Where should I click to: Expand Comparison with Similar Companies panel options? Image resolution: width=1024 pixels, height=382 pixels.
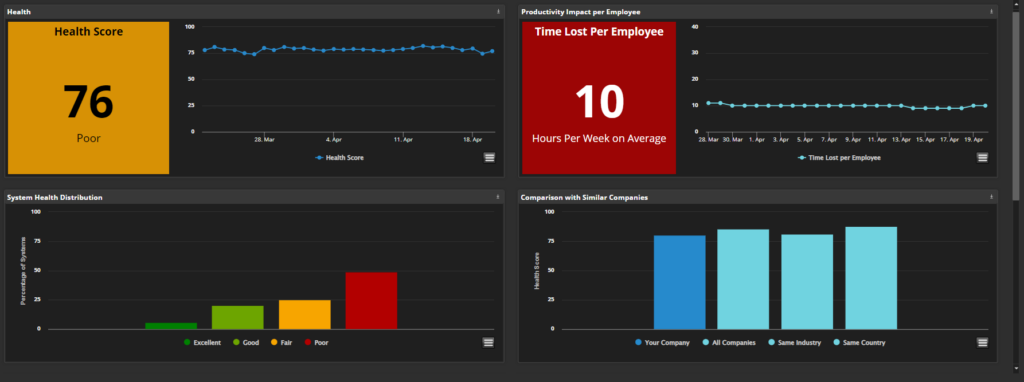coord(992,197)
